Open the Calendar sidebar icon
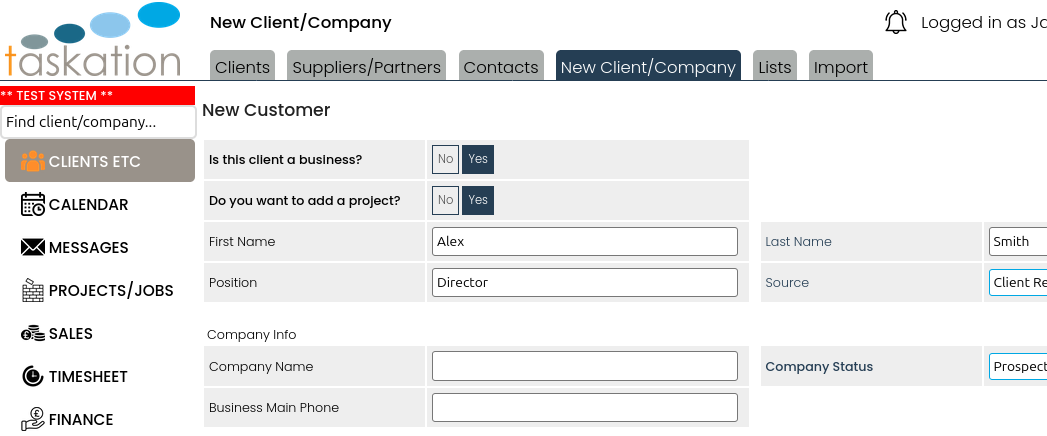Image resolution: width=1047 pixels, height=436 pixels. coord(33,204)
